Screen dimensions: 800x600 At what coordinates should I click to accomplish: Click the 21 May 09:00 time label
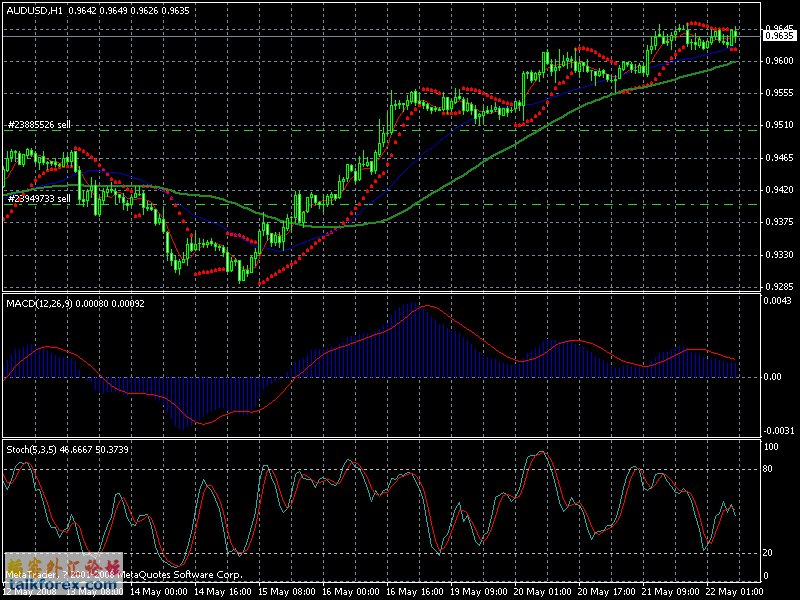click(x=670, y=592)
